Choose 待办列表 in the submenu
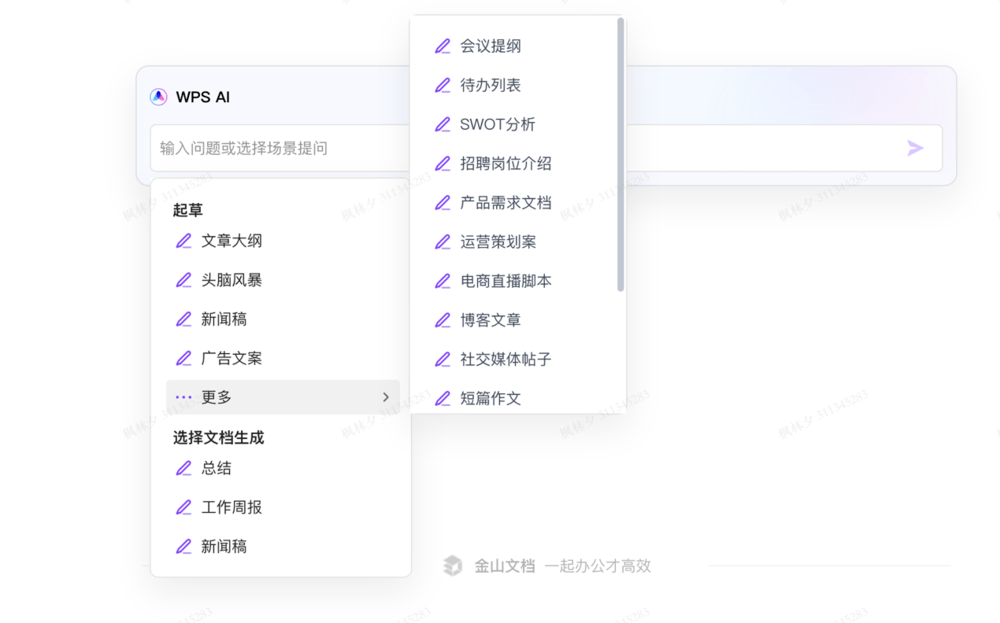 click(490, 85)
